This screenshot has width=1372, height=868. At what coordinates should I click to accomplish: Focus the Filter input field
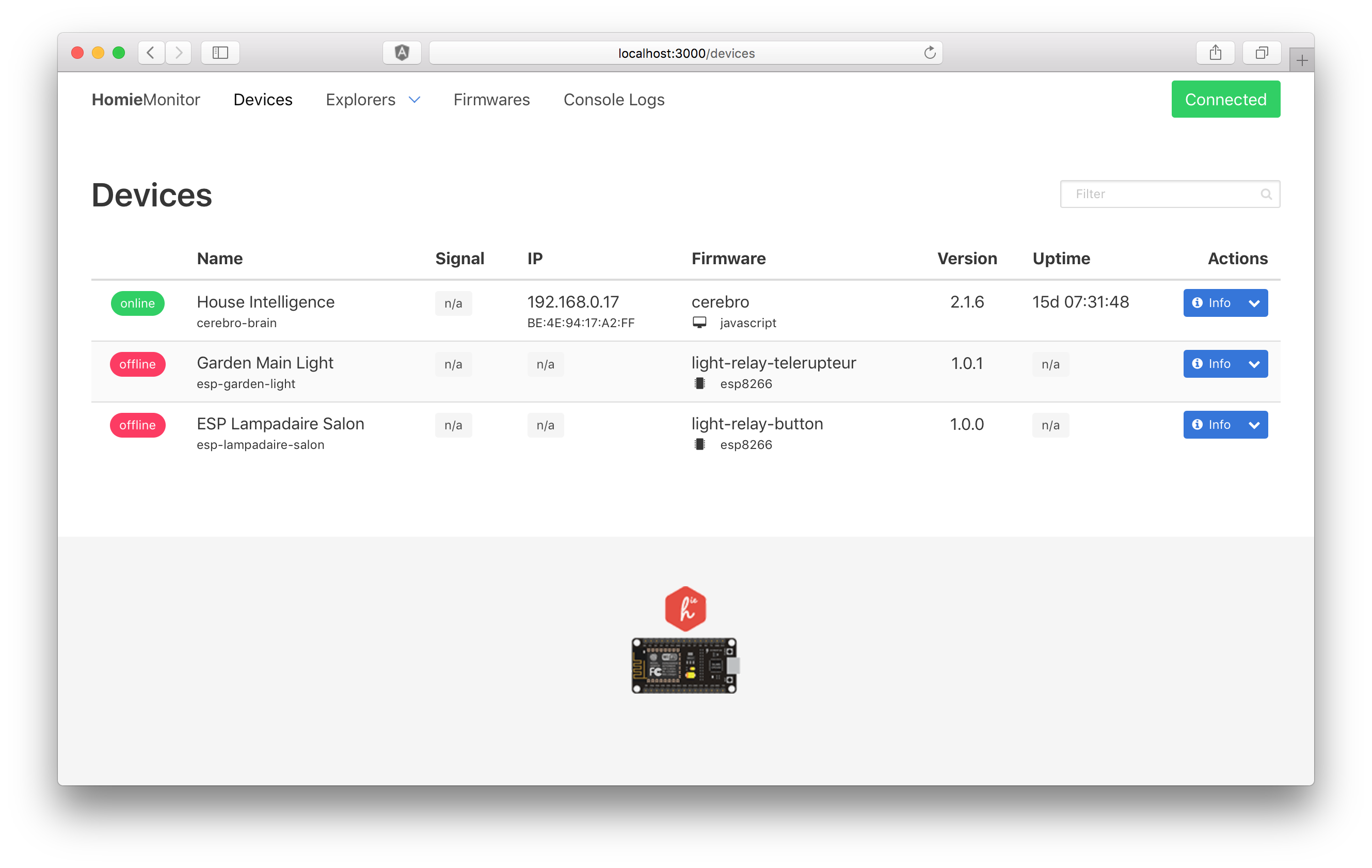click(x=1162, y=194)
